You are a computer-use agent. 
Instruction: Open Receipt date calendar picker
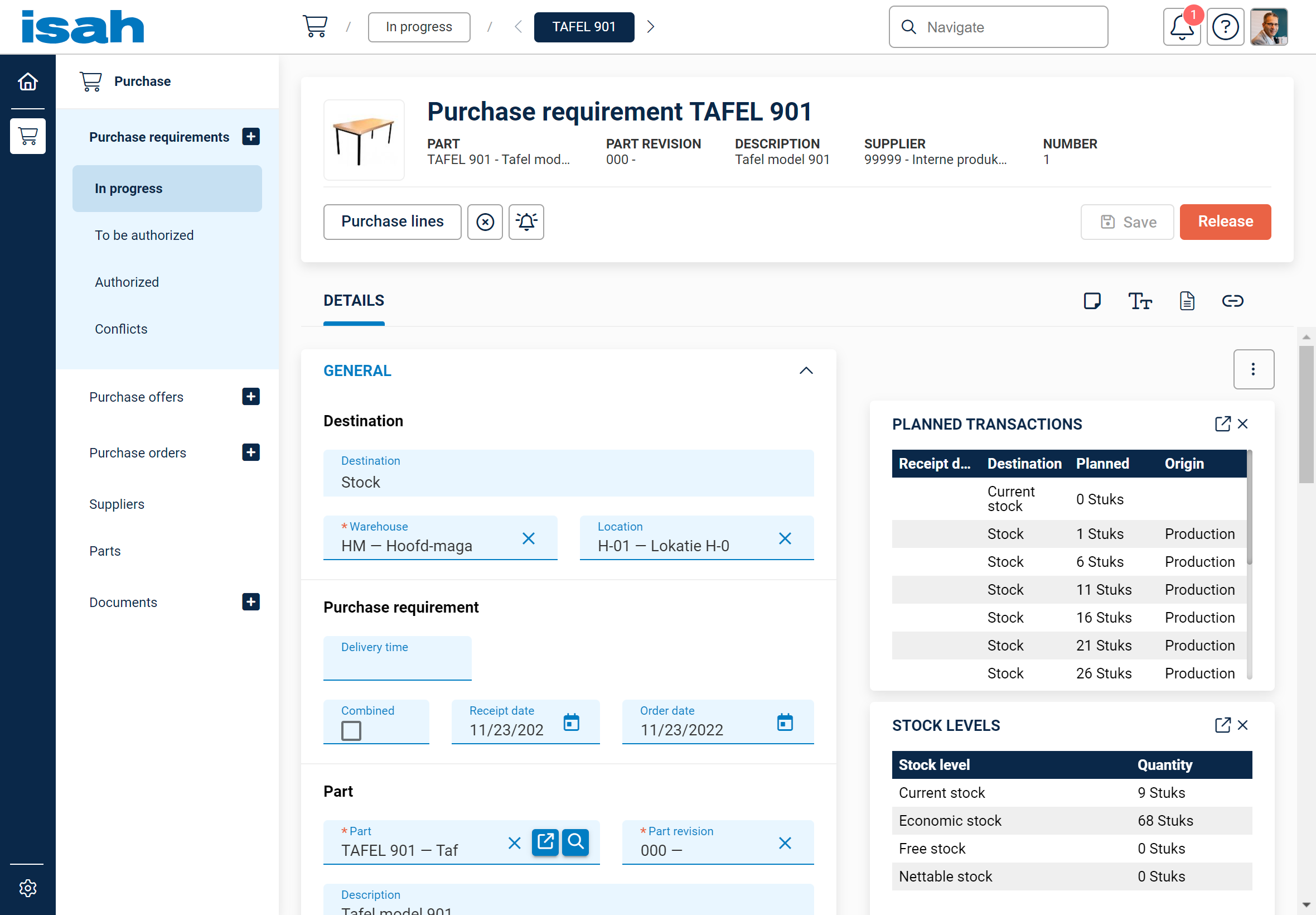(571, 723)
